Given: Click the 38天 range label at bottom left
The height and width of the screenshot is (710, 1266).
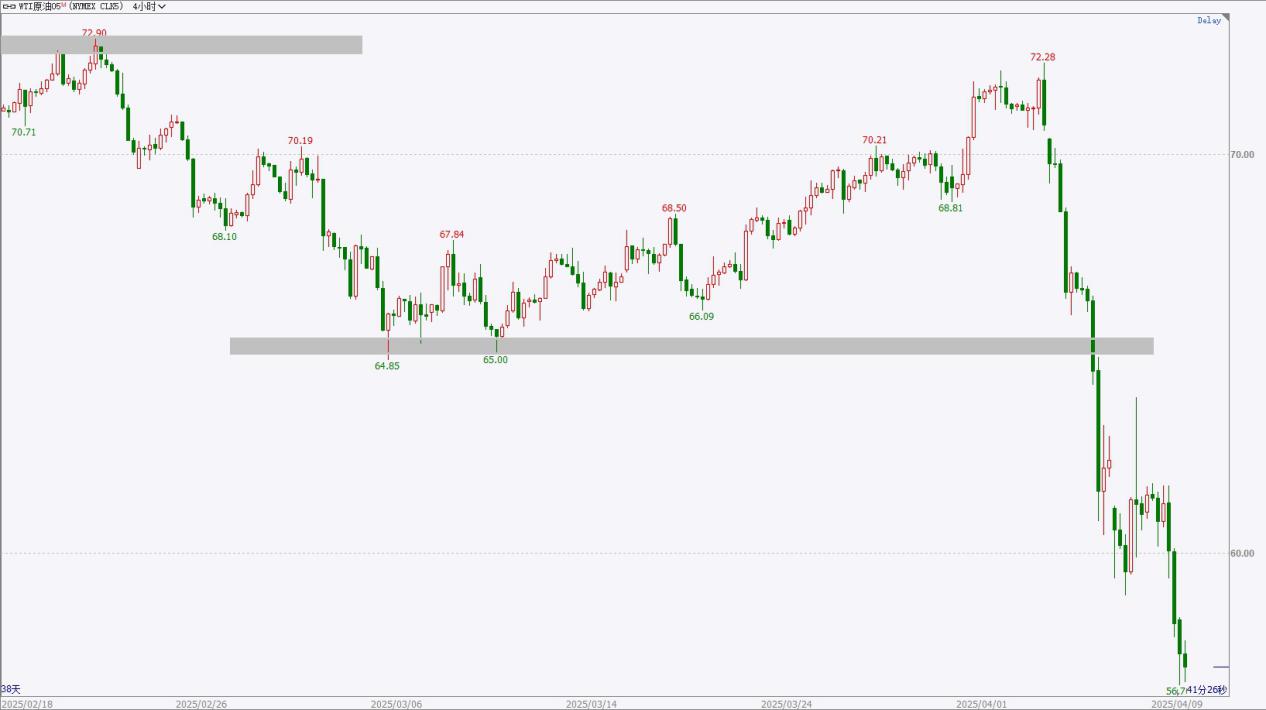Looking at the screenshot, I should (x=10, y=689).
